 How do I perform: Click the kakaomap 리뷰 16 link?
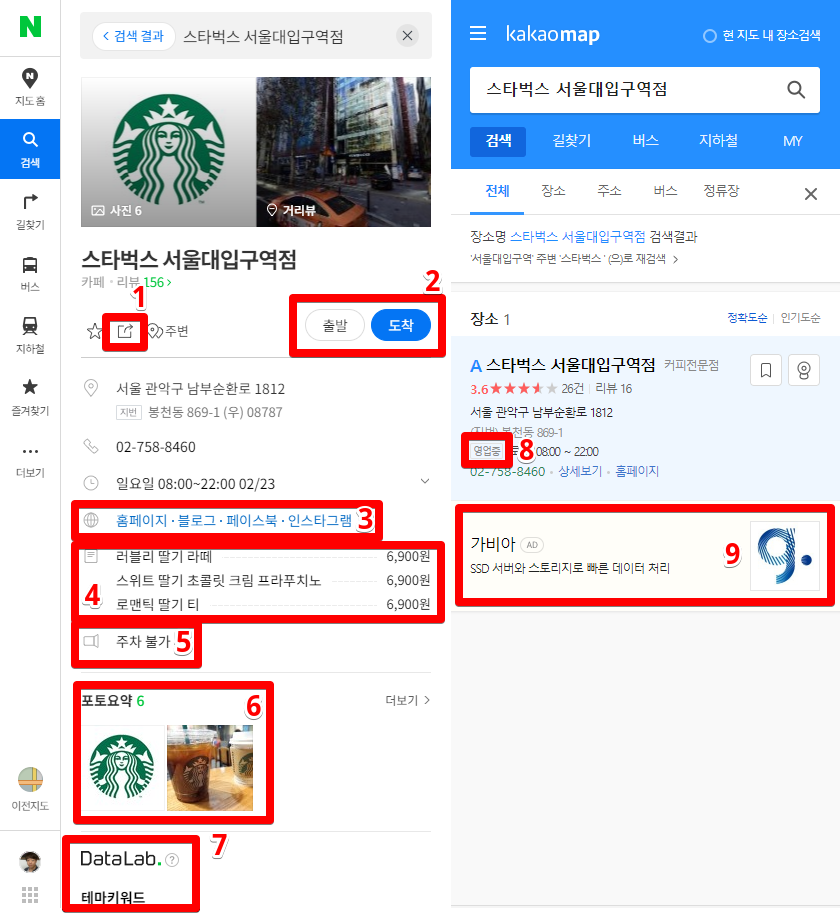click(613, 389)
